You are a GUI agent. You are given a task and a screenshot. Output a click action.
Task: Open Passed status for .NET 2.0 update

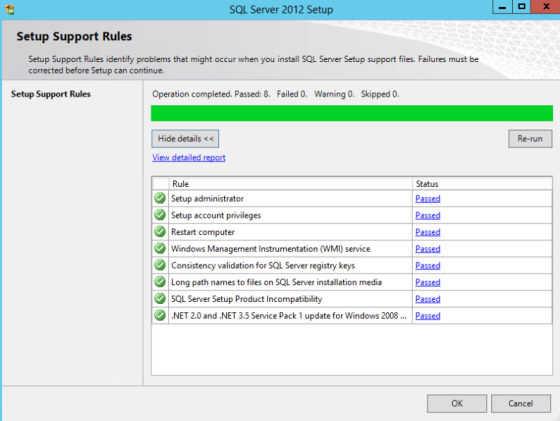coord(428,316)
